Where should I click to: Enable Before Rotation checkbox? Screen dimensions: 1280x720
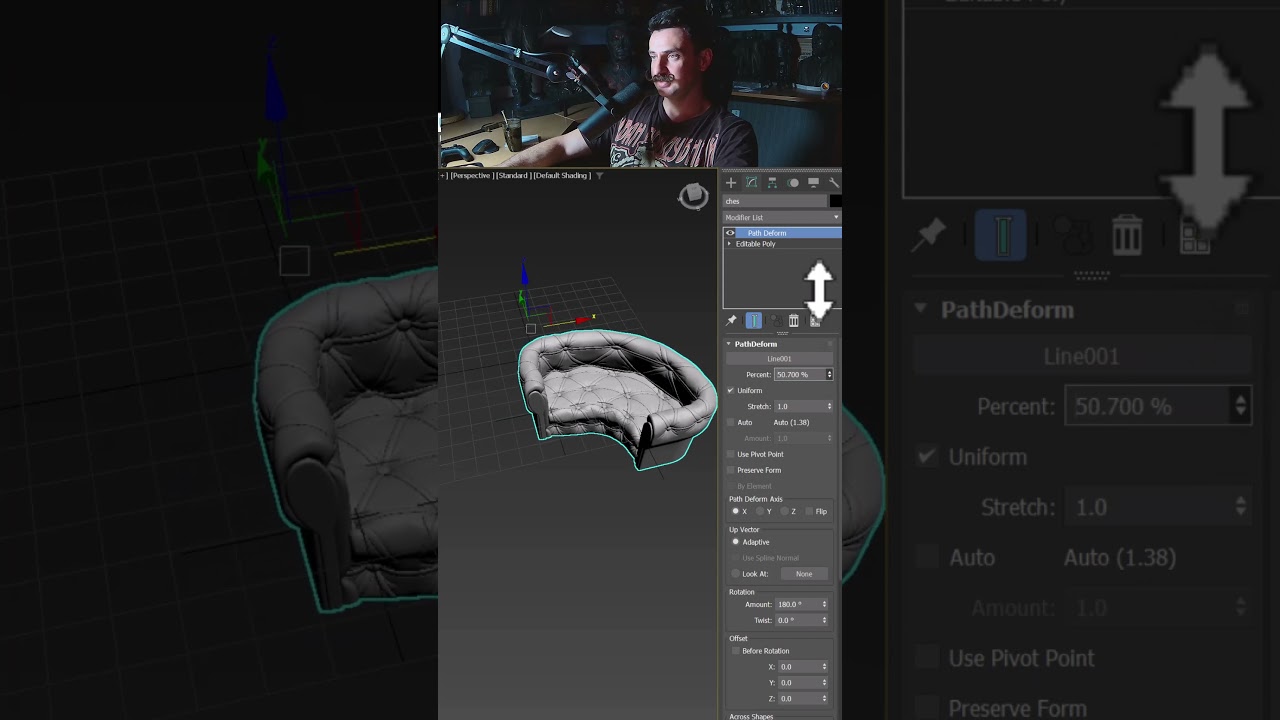click(x=736, y=651)
